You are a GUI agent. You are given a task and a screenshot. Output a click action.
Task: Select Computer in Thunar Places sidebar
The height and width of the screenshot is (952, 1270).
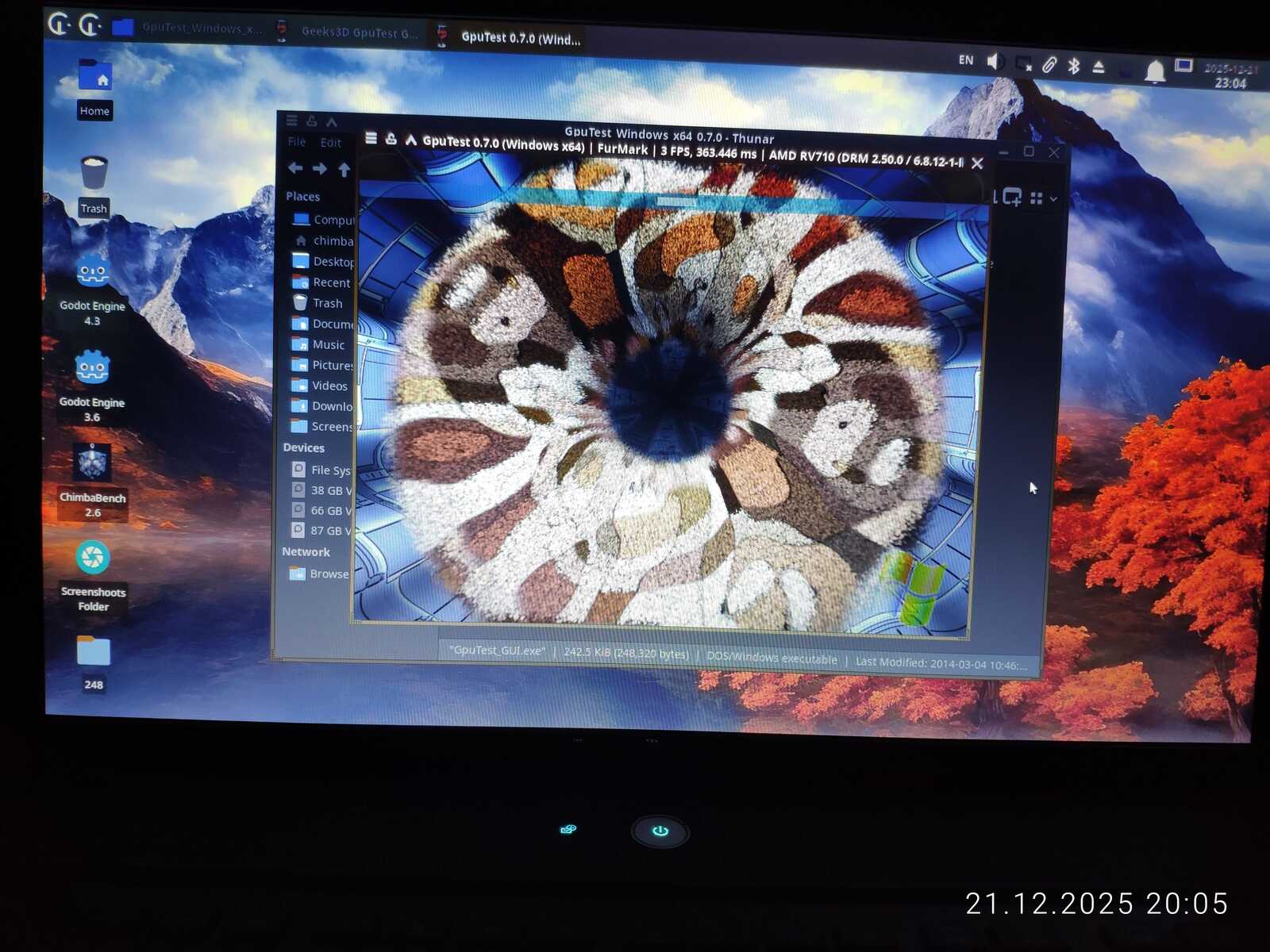pyautogui.click(x=323, y=220)
